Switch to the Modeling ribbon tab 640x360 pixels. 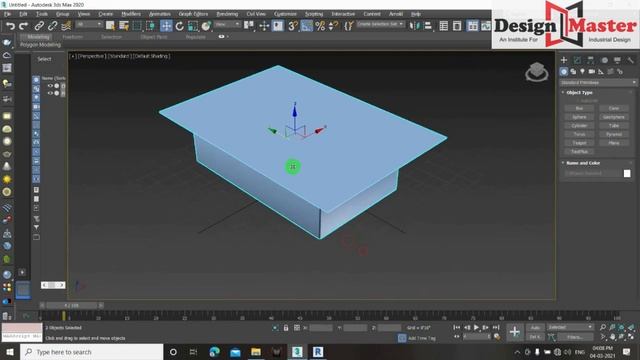38,37
